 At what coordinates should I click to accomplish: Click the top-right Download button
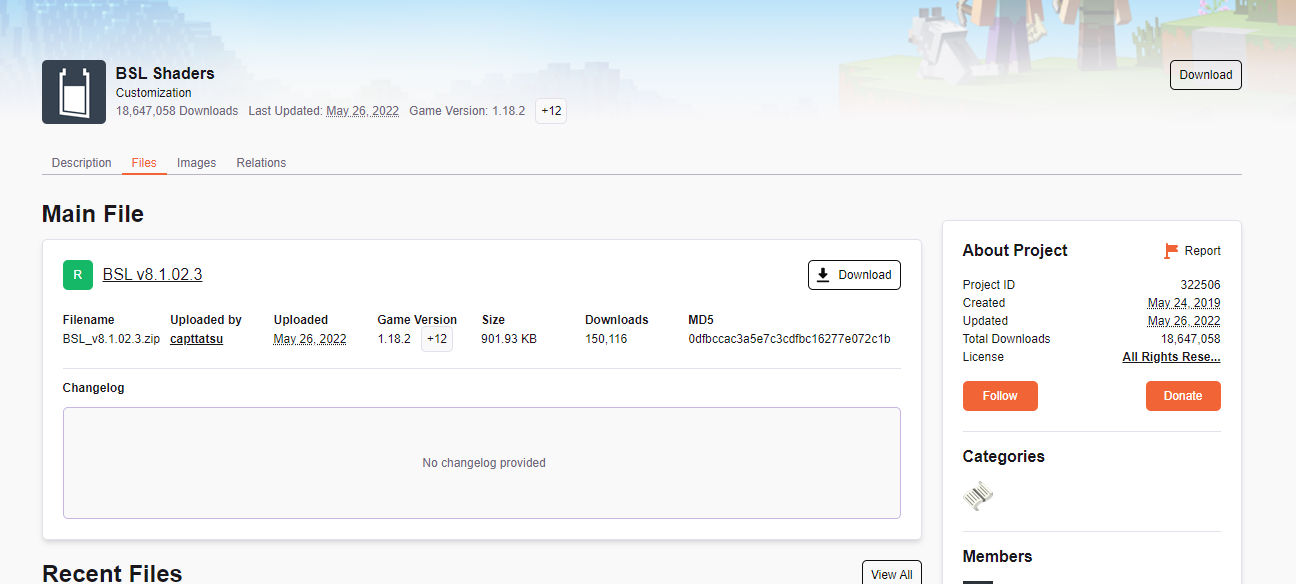(x=1205, y=75)
